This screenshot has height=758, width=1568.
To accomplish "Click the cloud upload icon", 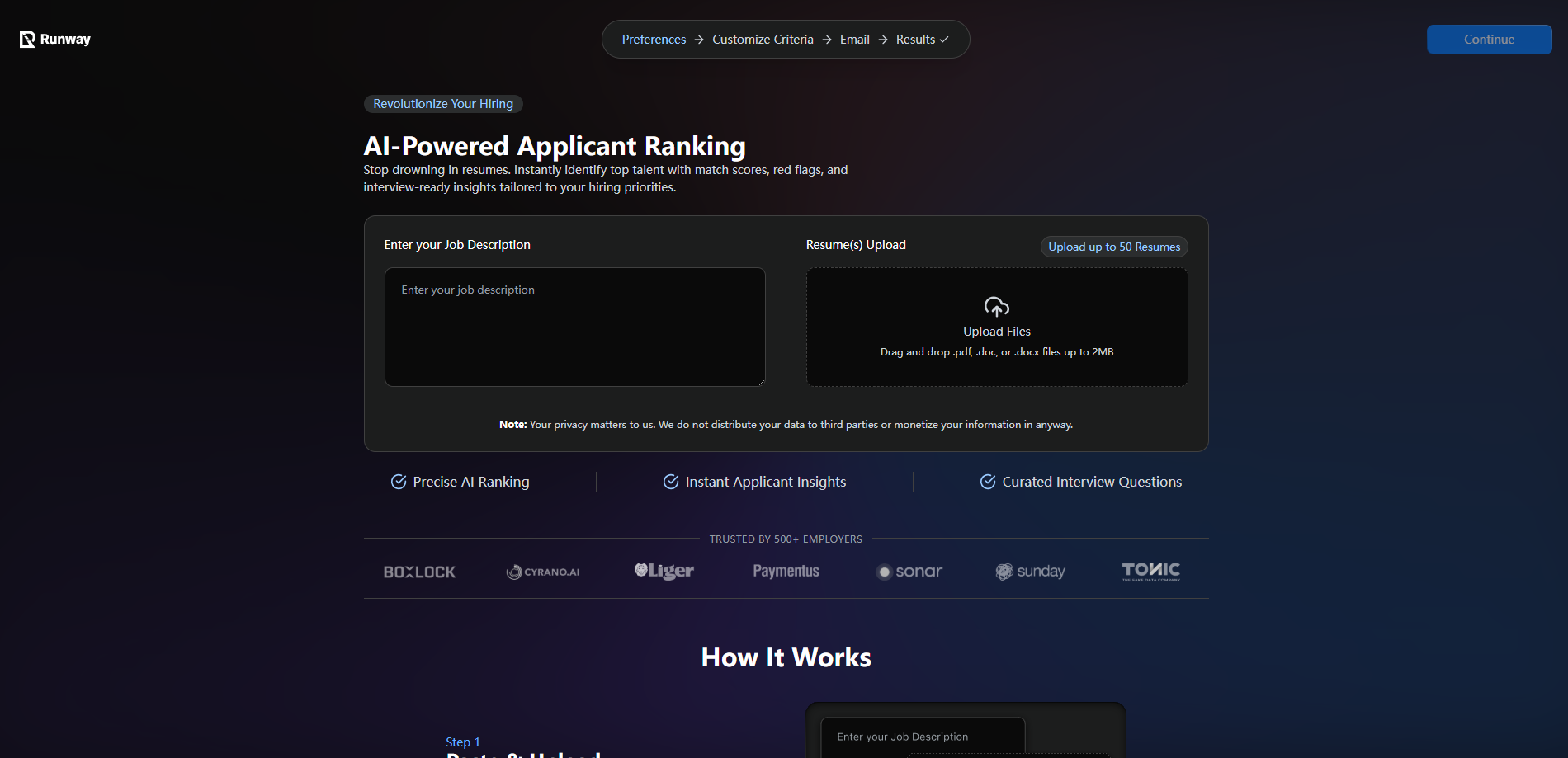I will point(996,307).
